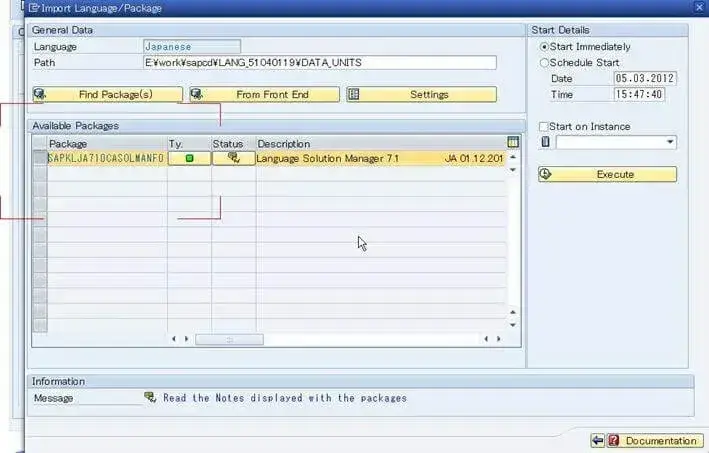Enable the Start on Instance checkbox
The width and height of the screenshot is (709, 453).
coord(544,126)
